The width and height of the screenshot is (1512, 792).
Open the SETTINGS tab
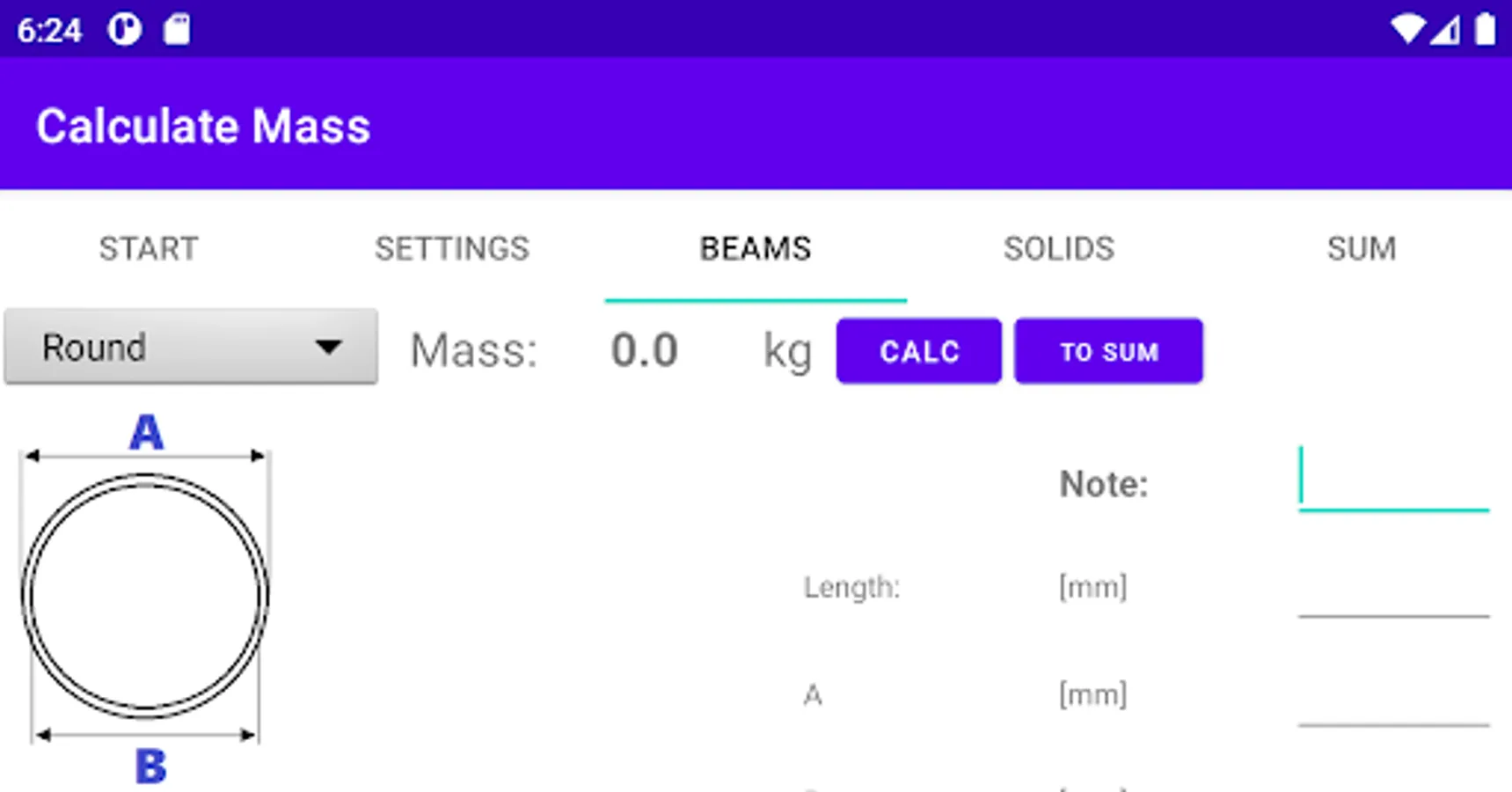click(452, 249)
